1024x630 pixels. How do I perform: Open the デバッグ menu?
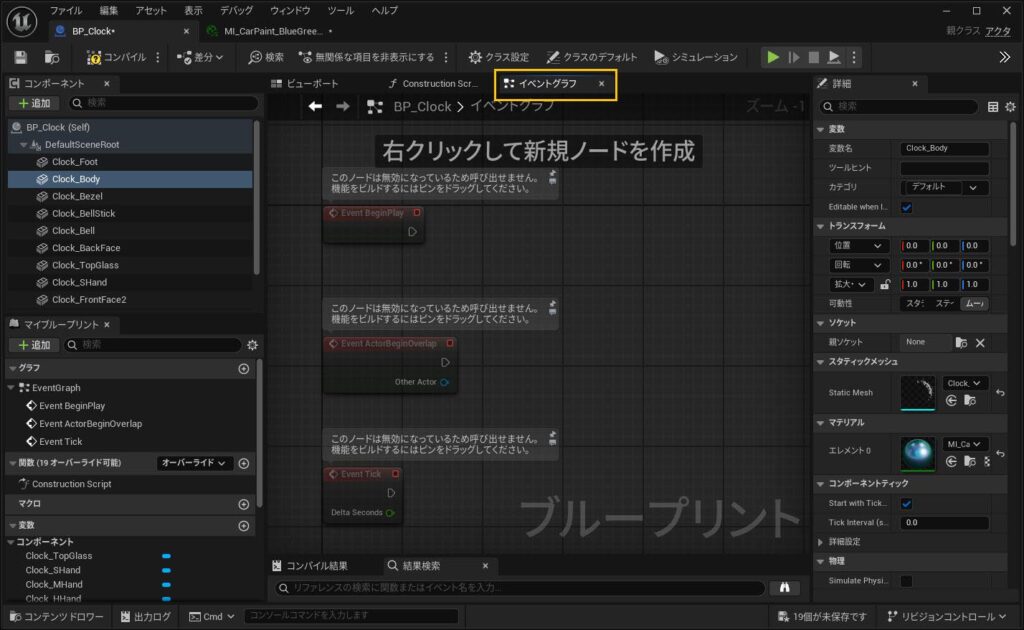pyautogui.click(x=236, y=10)
